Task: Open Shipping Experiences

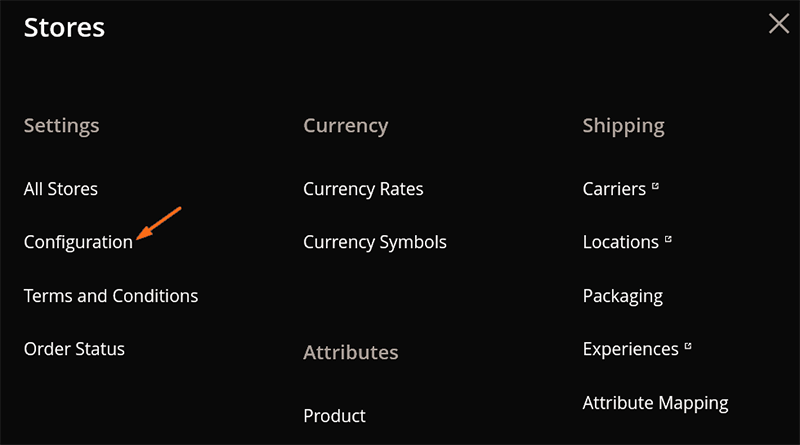Action: 631,350
